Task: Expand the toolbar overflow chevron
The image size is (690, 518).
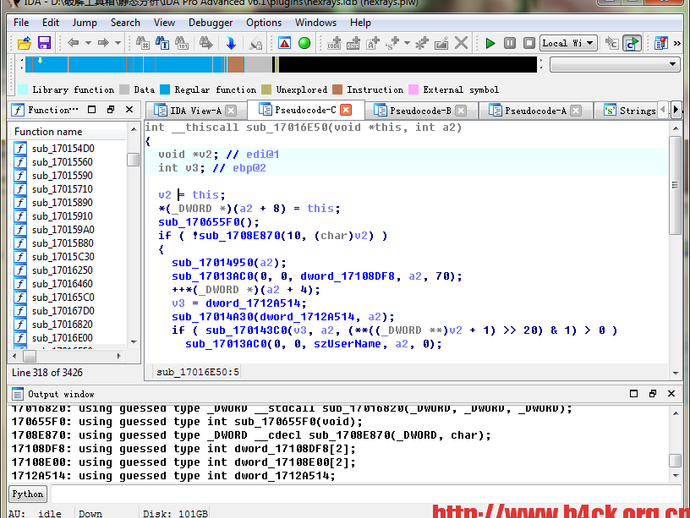Action: pos(677,43)
